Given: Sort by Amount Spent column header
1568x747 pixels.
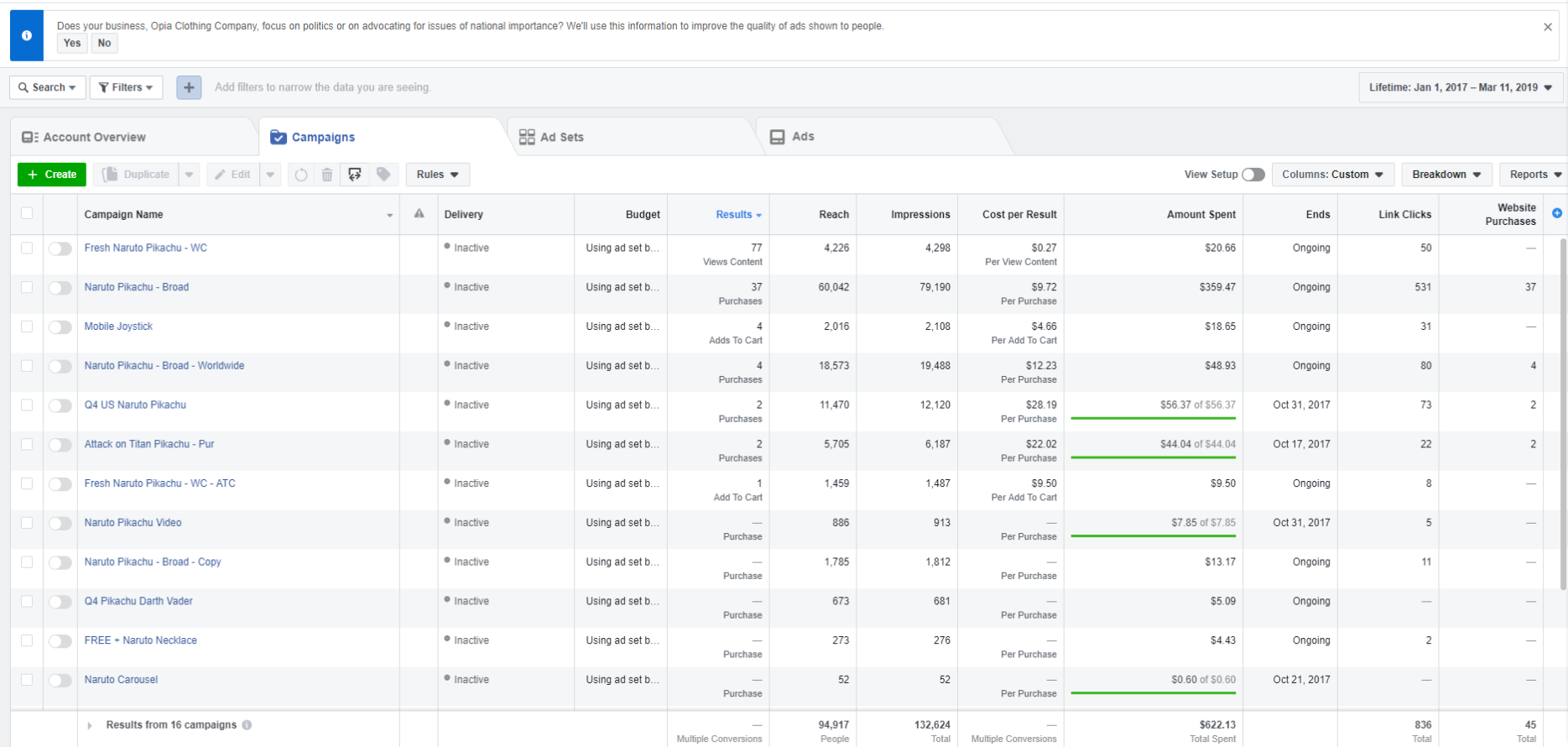Looking at the screenshot, I should point(1154,215).
